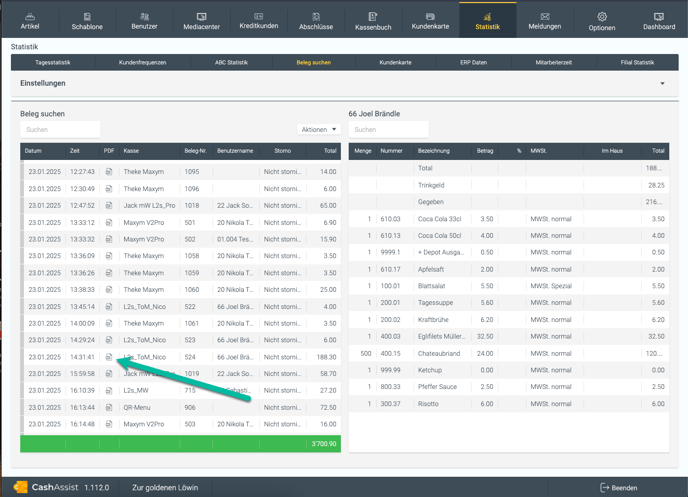Open the Meldungen envelope icon
The image size is (688, 497).
(545, 17)
